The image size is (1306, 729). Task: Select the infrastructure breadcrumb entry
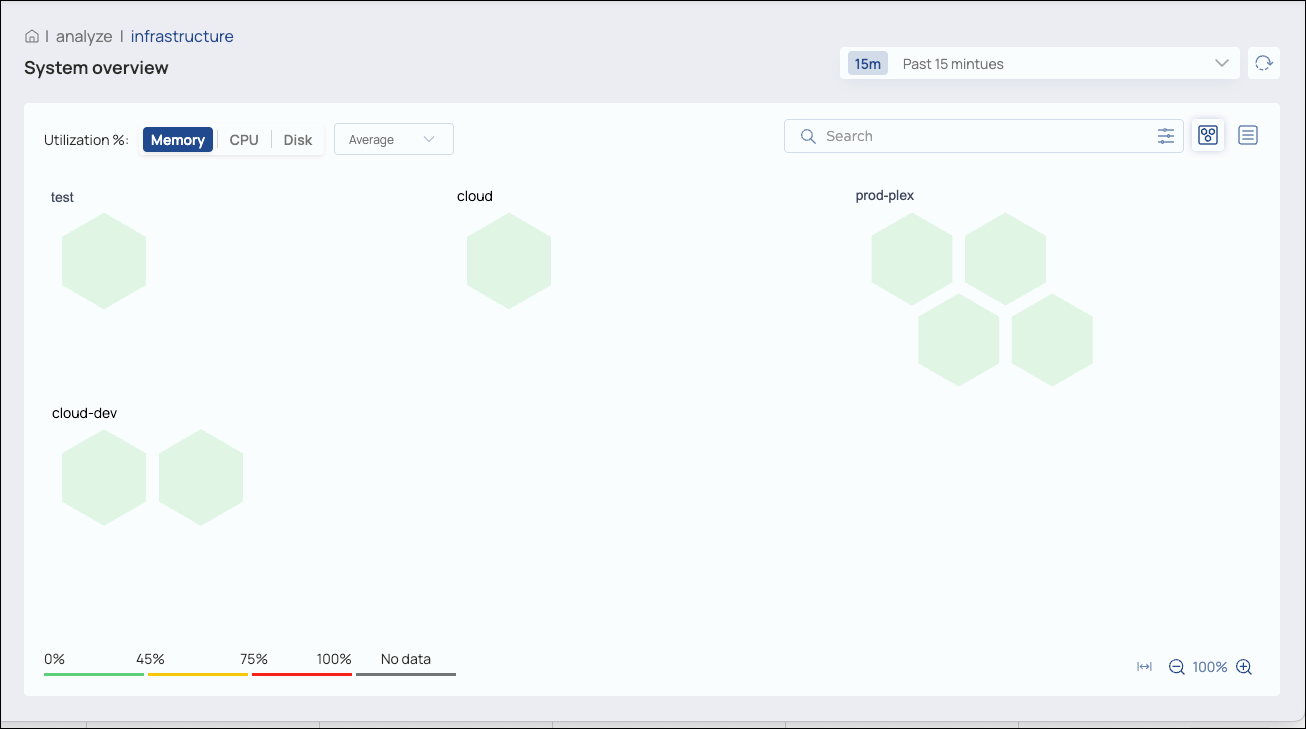(182, 36)
